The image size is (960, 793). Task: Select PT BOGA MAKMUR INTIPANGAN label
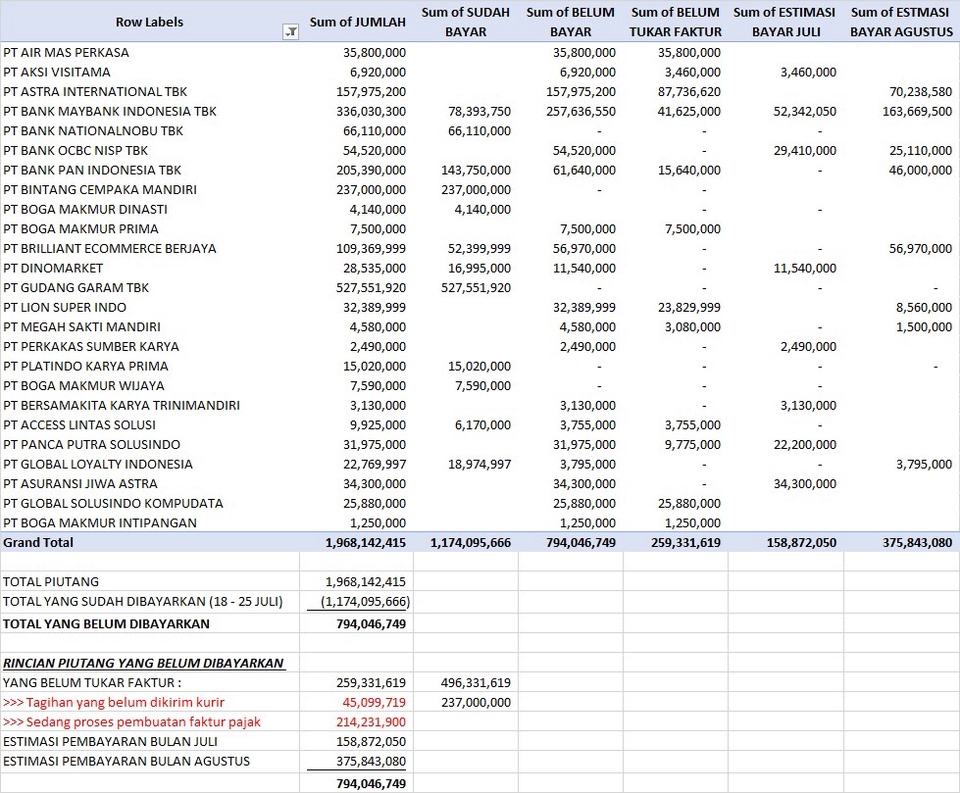tap(100, 523)
